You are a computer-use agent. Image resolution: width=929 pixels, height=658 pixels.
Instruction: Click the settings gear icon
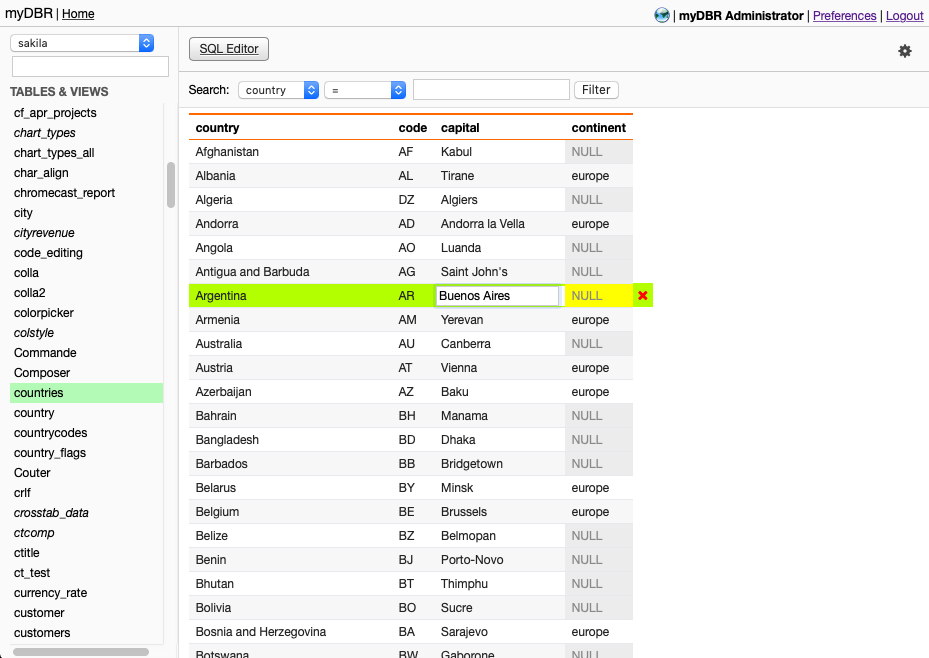tap(904, 51)
